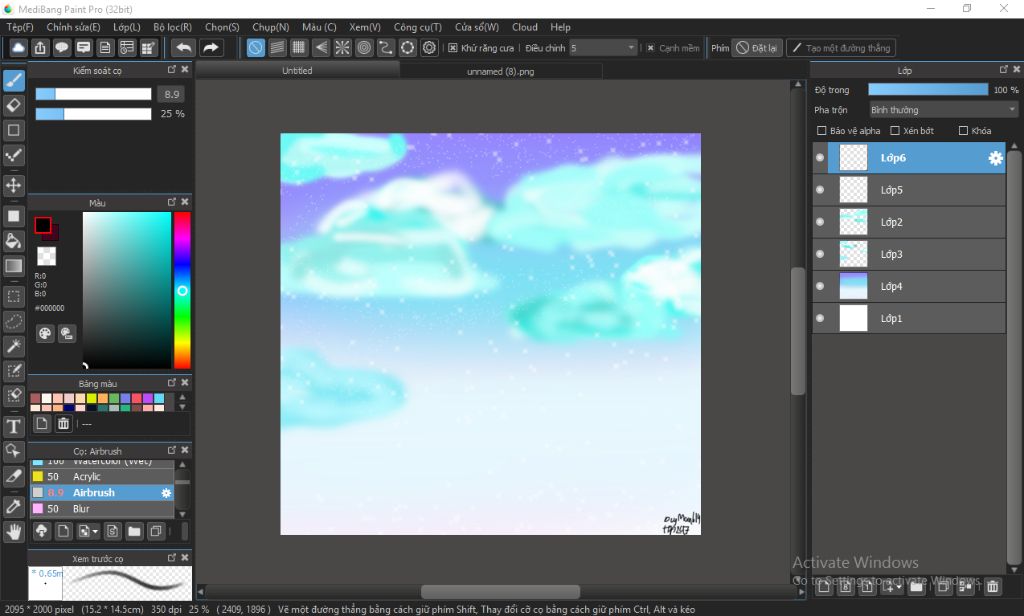Image resolution: width=1024 pixels, height=616 pixels.
Task: Hide the Lớp1 layer
Action: click(820, 318)
